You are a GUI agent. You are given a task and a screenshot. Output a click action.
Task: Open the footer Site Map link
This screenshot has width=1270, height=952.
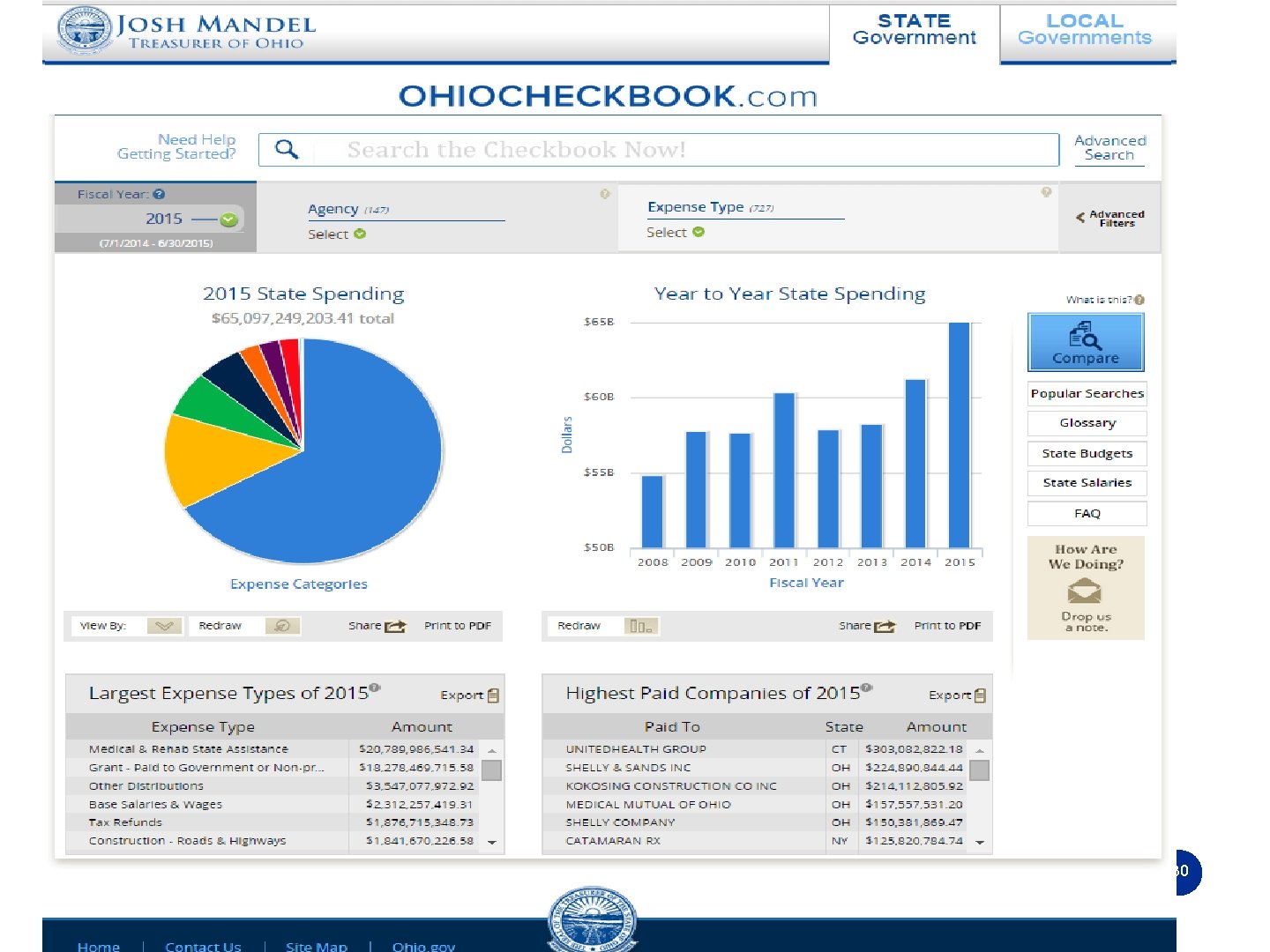click(316, 946)
